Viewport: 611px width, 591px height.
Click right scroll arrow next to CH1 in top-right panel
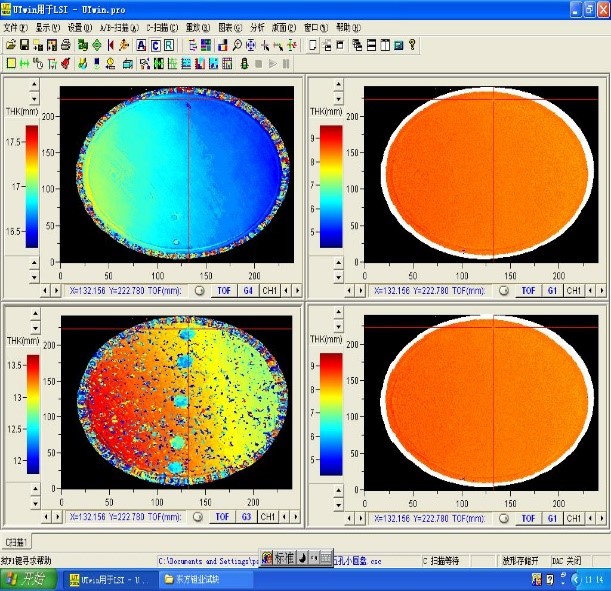point(598,291)
